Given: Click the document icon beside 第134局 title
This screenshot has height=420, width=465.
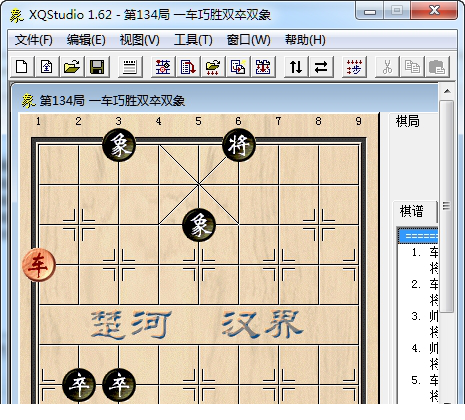Looking at the screenshot, I should (x=28, y=101).
